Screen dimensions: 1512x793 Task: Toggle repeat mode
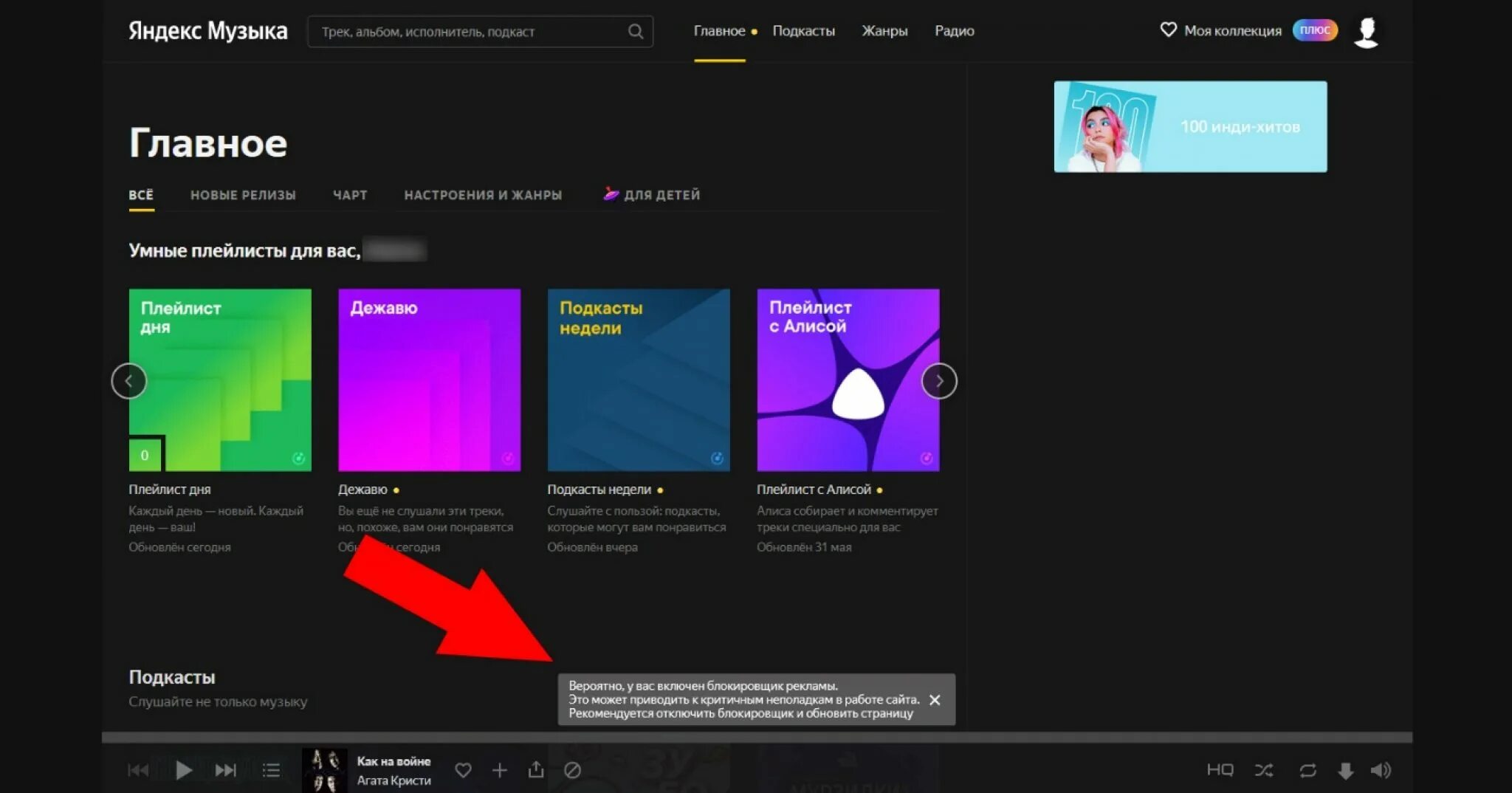(1307, 770)
